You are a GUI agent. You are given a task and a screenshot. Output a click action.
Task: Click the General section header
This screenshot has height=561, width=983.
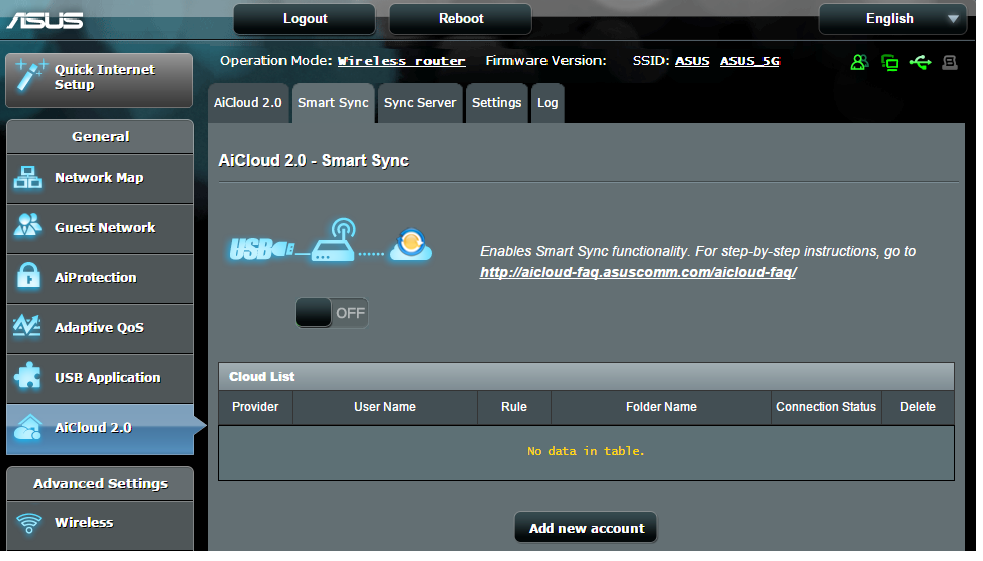(100, 137)
